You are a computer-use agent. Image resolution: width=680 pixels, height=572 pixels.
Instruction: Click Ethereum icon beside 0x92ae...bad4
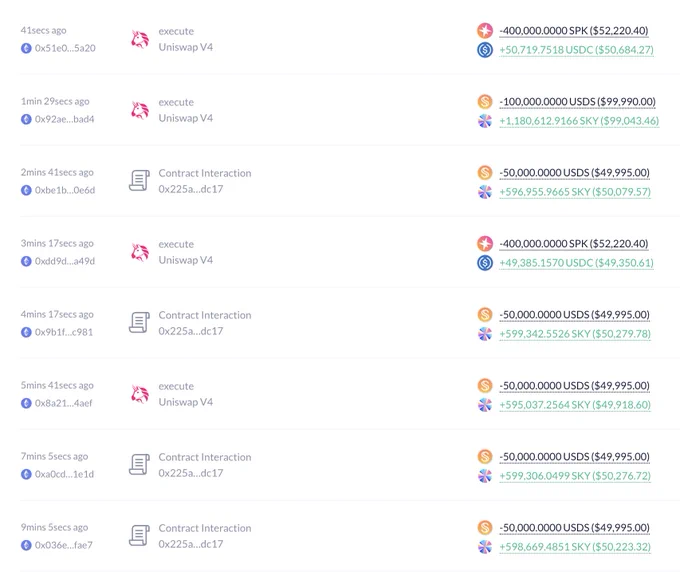pyautogui.click(x=26, y=119)
